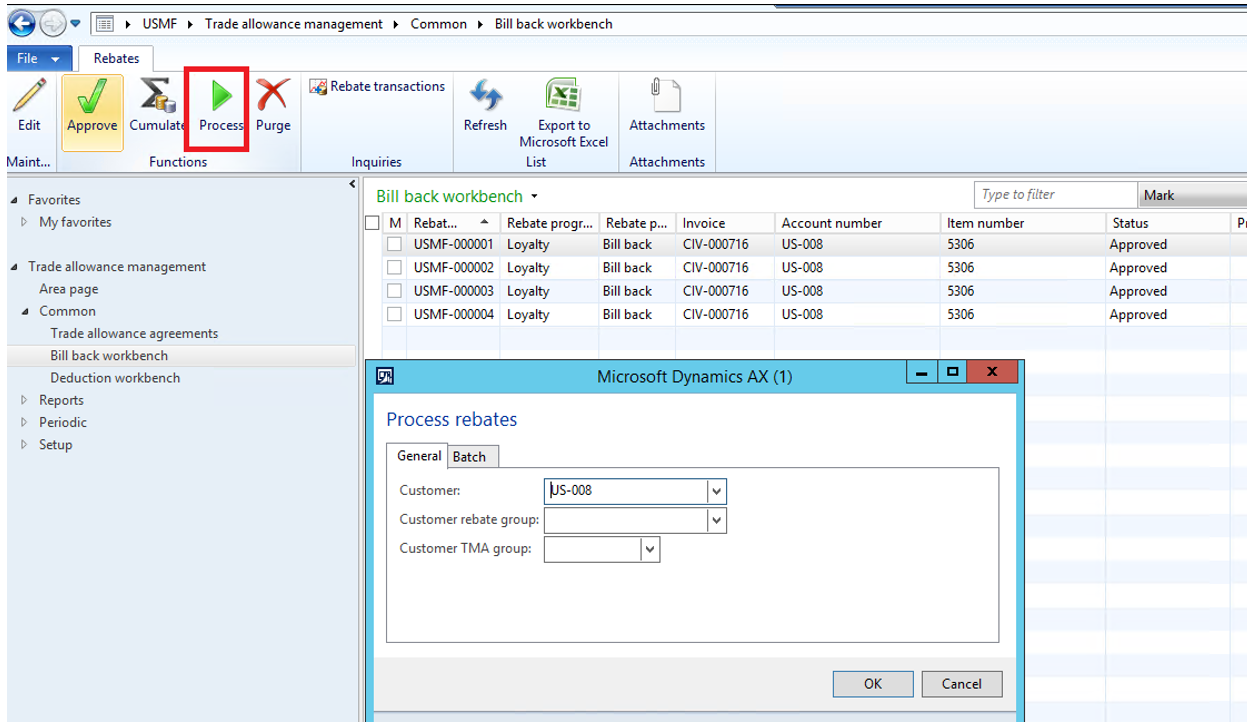Image resolution: width=1247 pixels, height=723 pixels.
Task: Toggle the select-all checkbox in grid header
Action: [373, 223]
